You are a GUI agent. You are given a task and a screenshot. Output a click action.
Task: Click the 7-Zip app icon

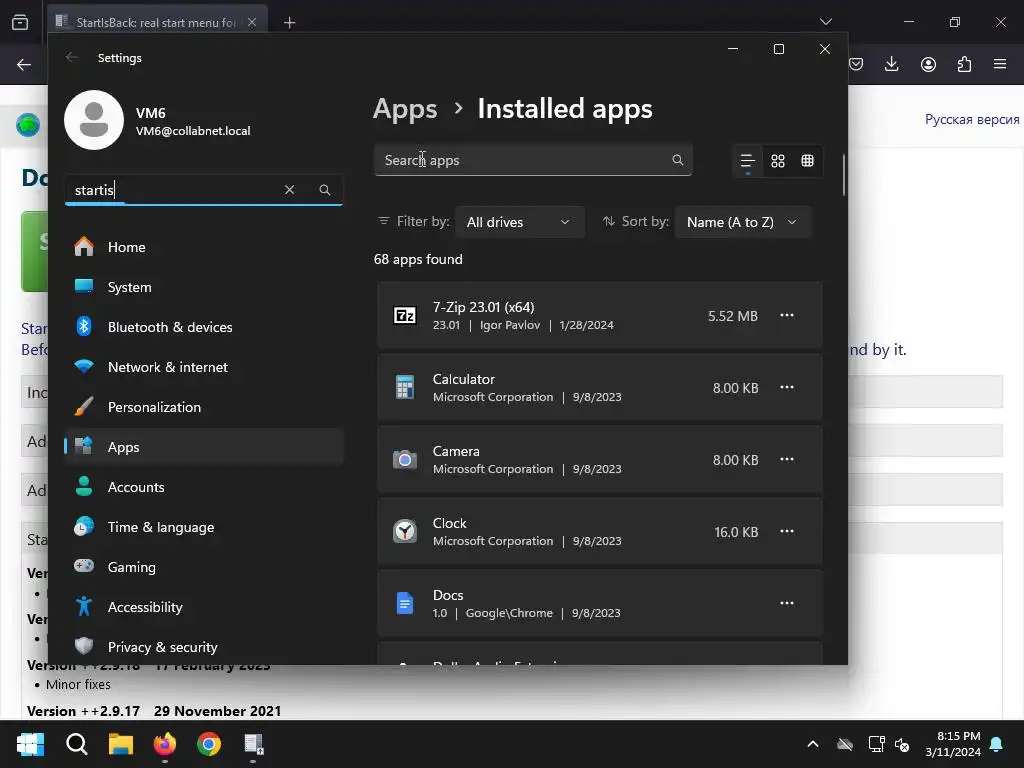coord(405,315)
